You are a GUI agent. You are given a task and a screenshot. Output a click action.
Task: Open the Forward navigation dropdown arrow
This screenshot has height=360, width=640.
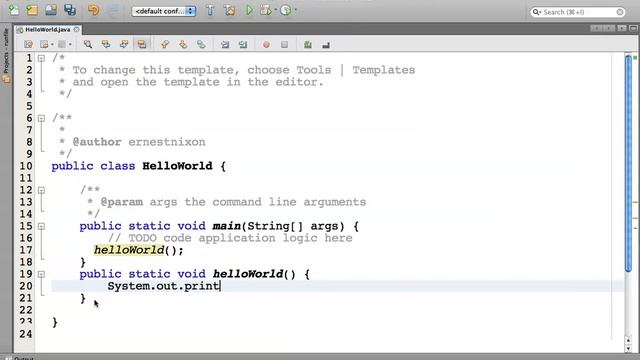click(x=70, y=45)
